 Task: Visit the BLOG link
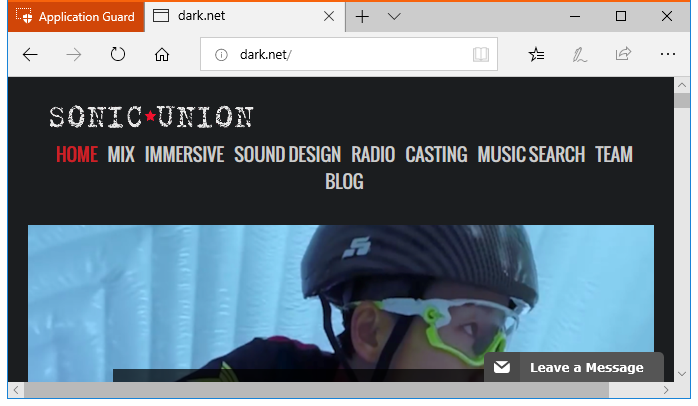(x=344, y=181)
